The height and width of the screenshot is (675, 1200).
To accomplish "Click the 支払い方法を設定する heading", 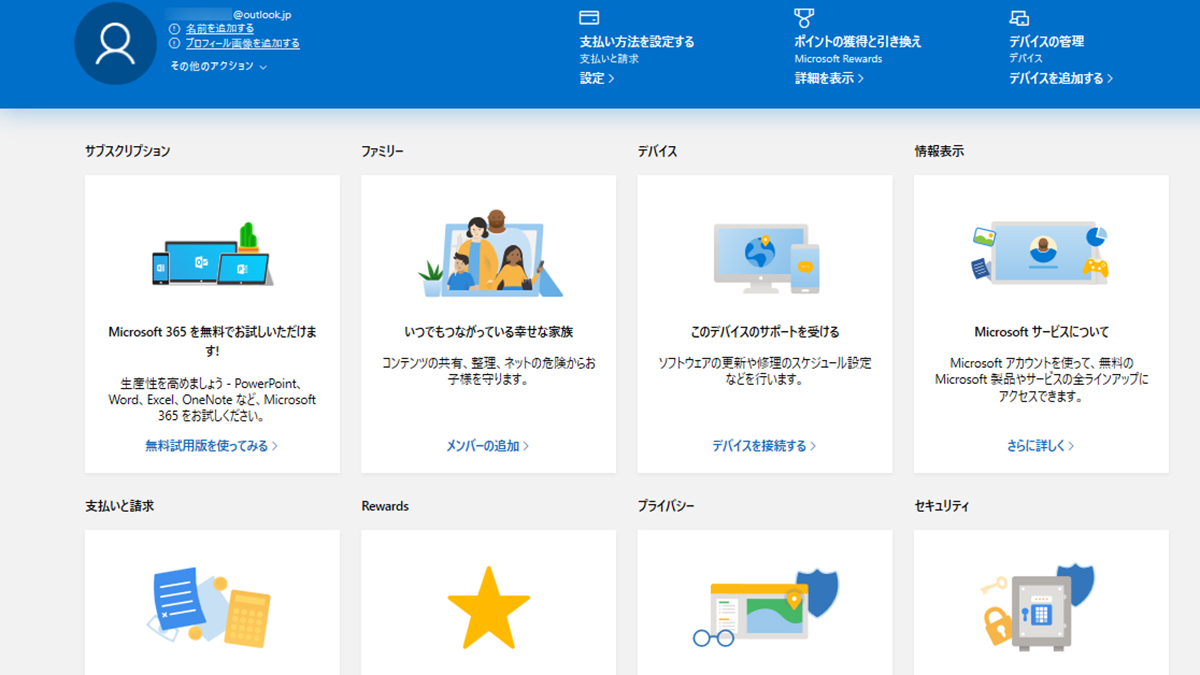I will [x=637, y=42].
